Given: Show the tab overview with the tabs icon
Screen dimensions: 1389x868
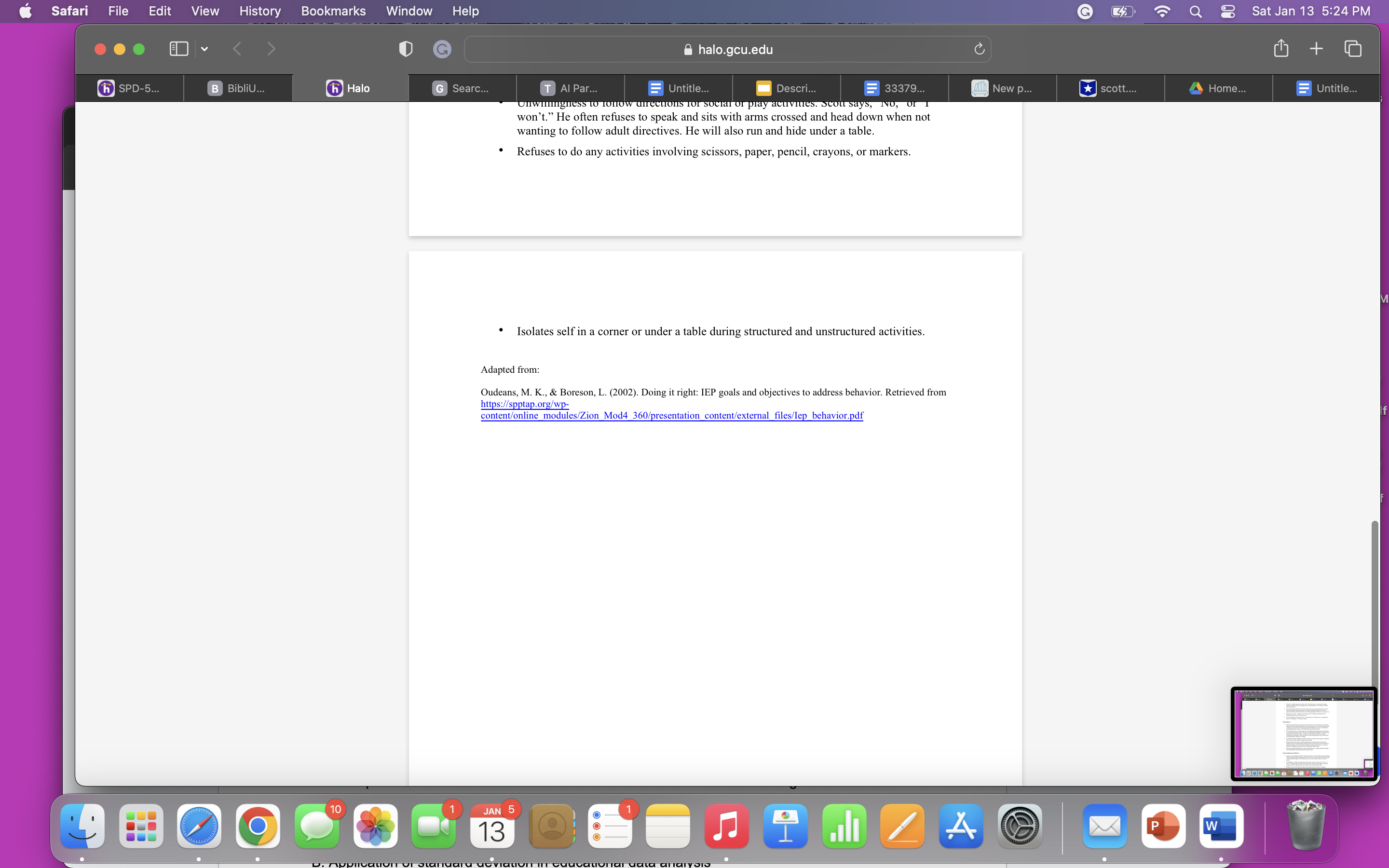Looking at the screenshot, I should pos(1352,49).
